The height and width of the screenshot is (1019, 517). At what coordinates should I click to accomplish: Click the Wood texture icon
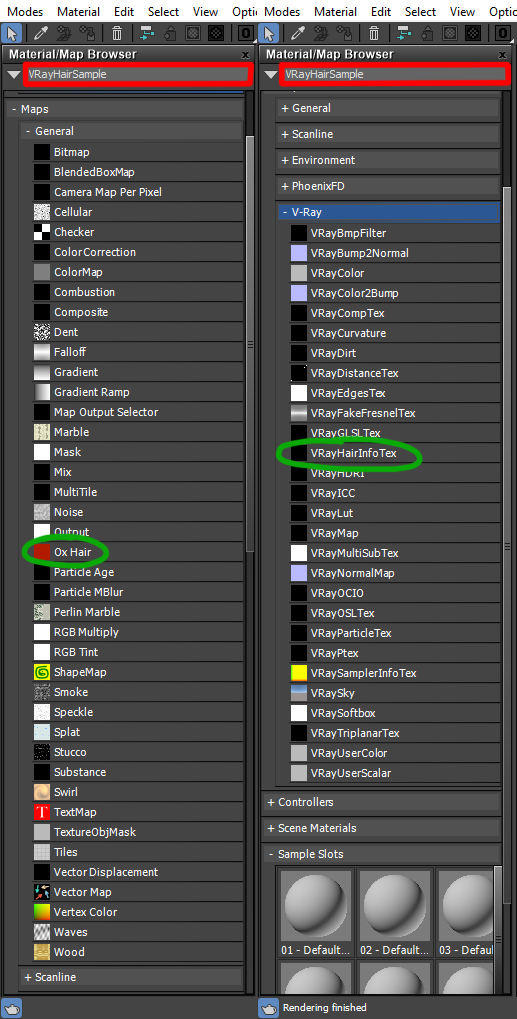(x=42, y=952)
